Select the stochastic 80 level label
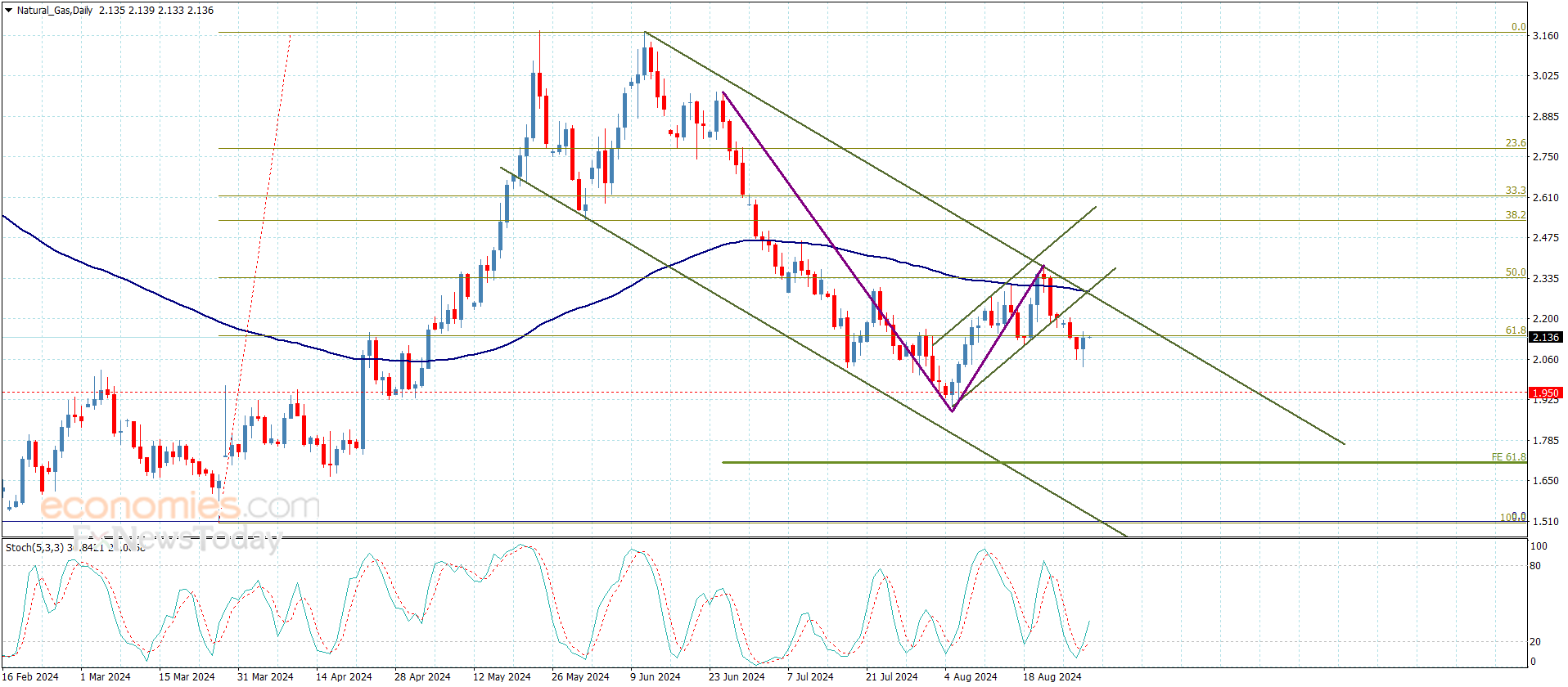 tap(1535, 566)
